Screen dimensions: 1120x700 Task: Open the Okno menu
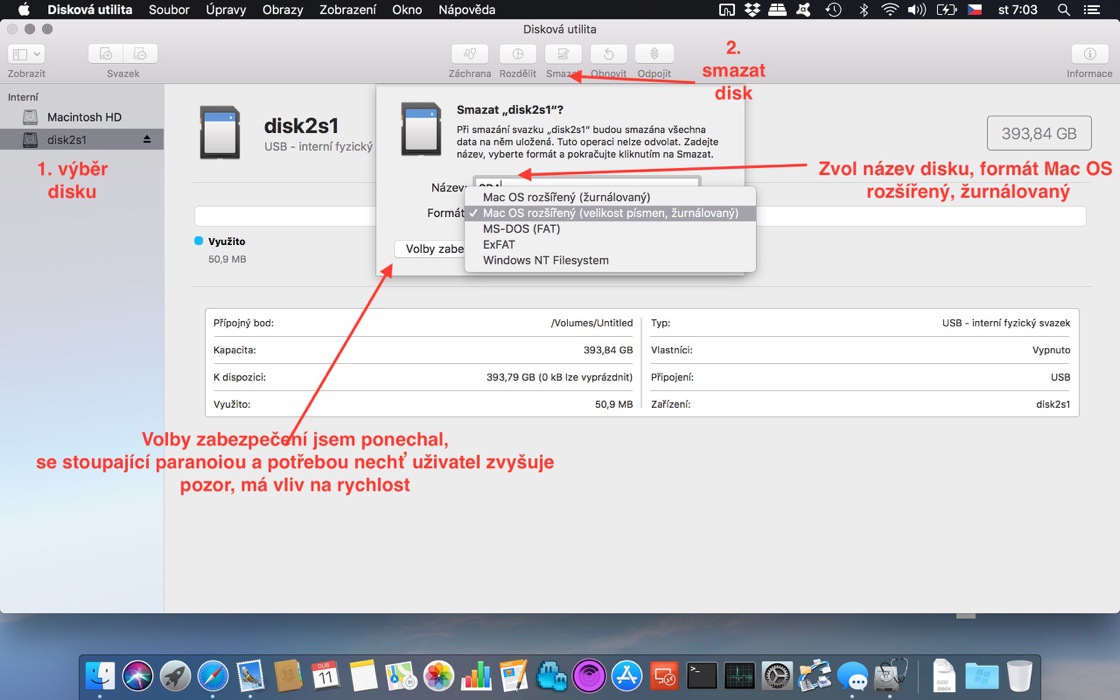pyautogui.click(x=407, y=9)
